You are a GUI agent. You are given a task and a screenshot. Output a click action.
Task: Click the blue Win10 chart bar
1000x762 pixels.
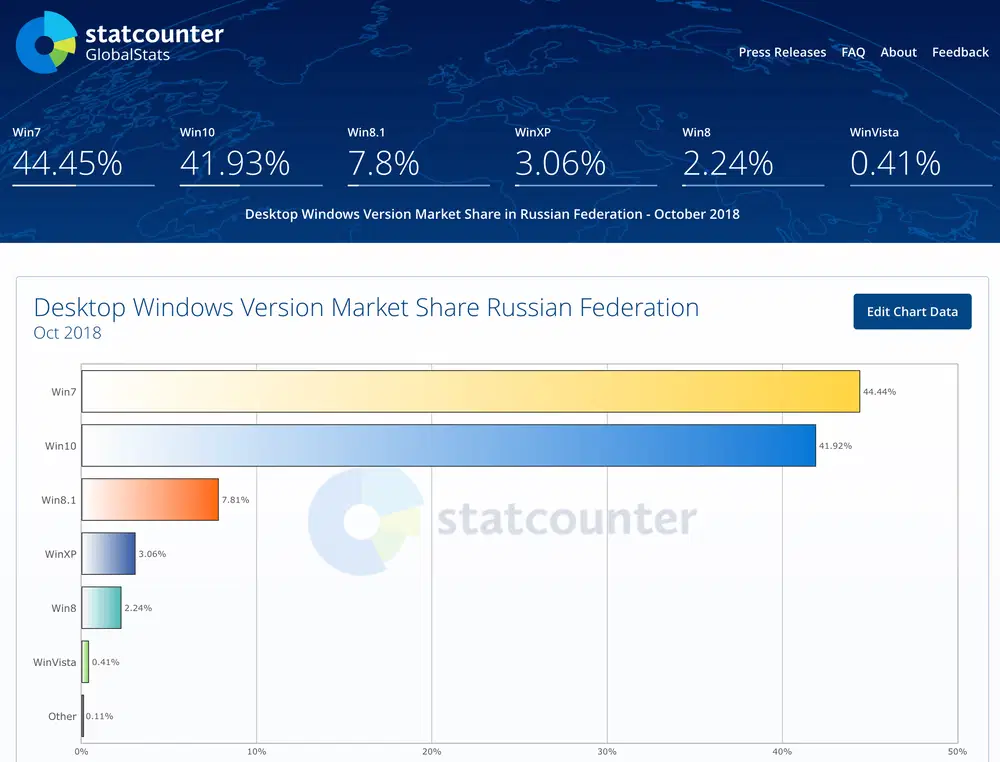pyautogui.click(x=450, y=445)
